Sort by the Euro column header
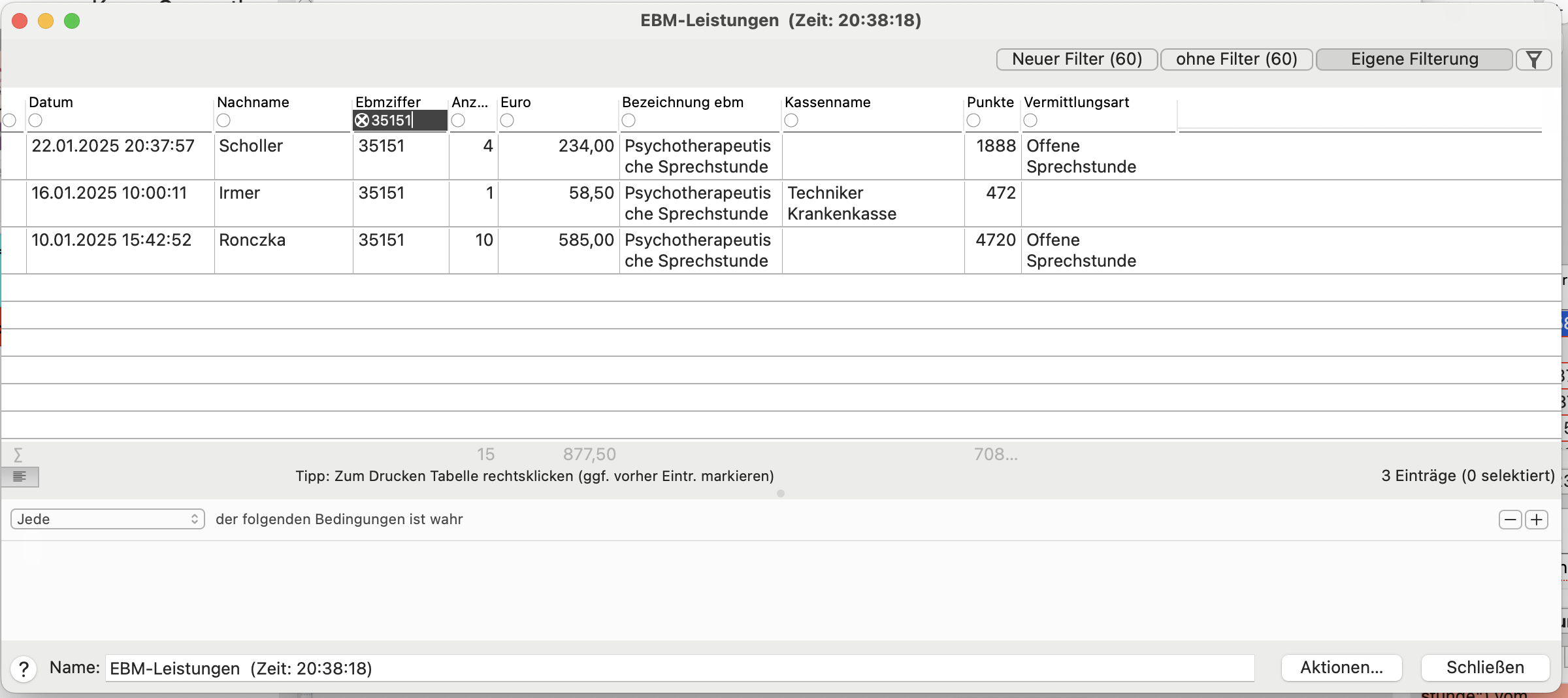 (515, 102)
